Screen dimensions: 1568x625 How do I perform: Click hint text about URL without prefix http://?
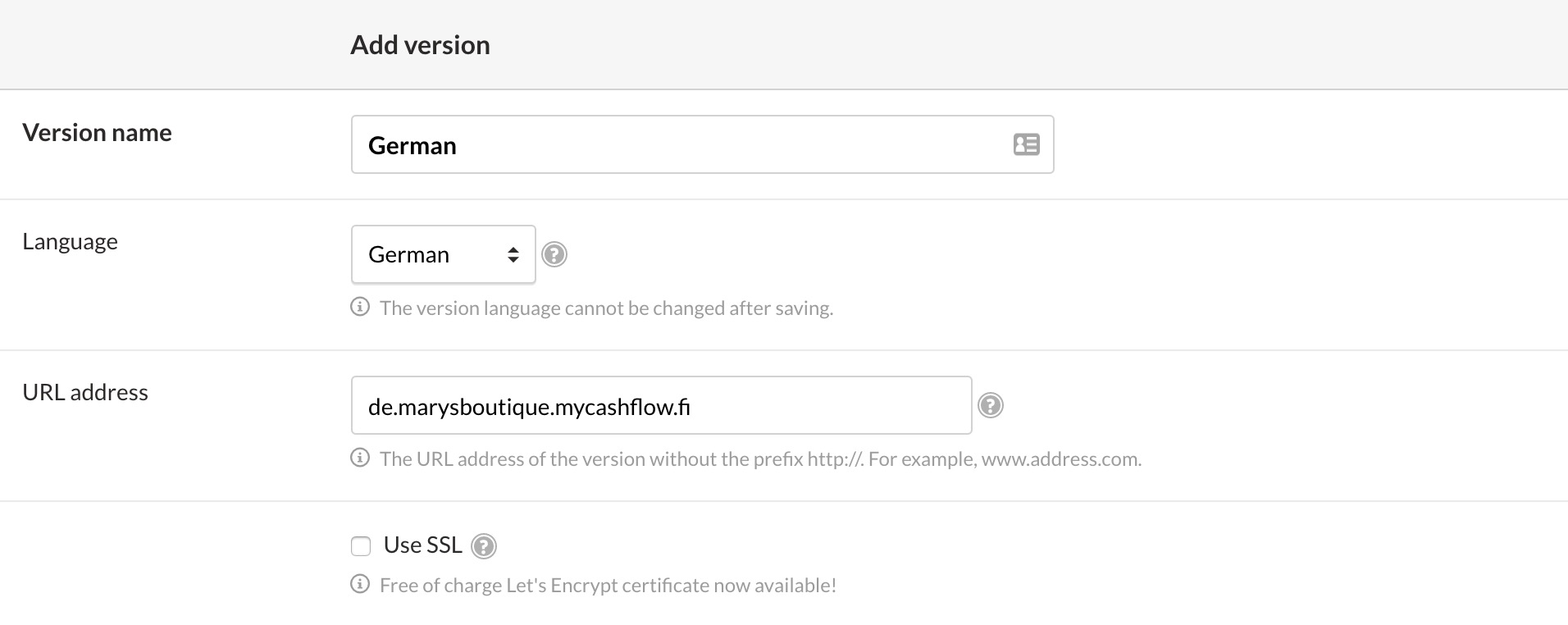[x=760, y=458]
